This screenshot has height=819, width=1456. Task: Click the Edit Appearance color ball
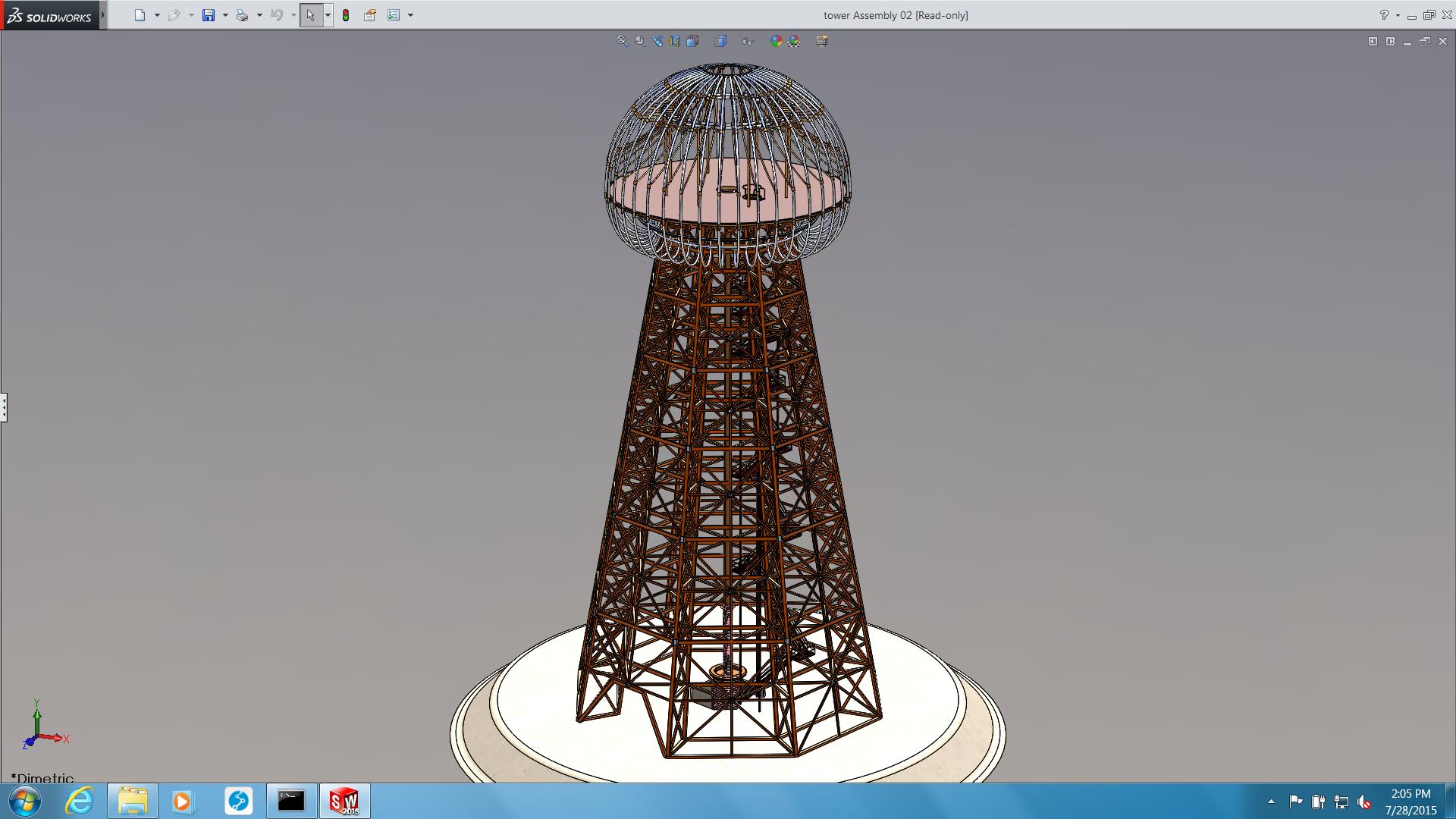click(775, 41)
